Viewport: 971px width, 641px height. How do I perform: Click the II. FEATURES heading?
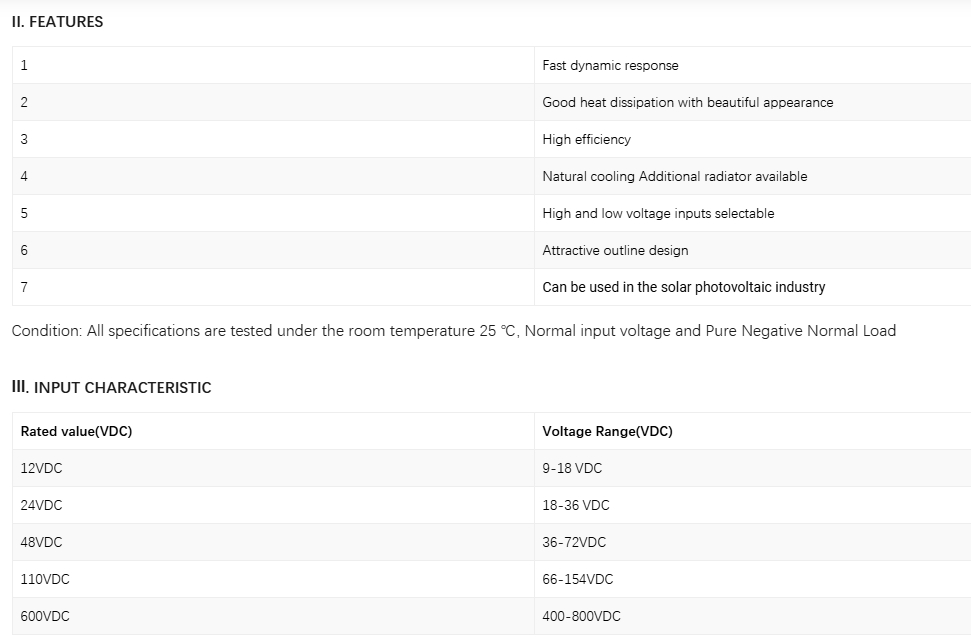pos(57,22)
